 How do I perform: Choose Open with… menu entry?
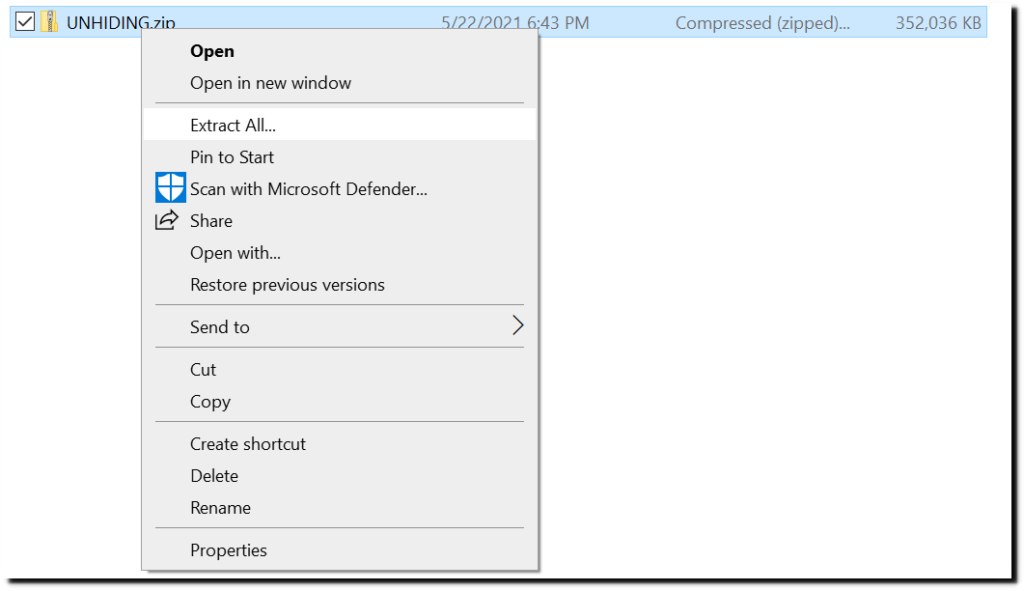click(340, 253)
